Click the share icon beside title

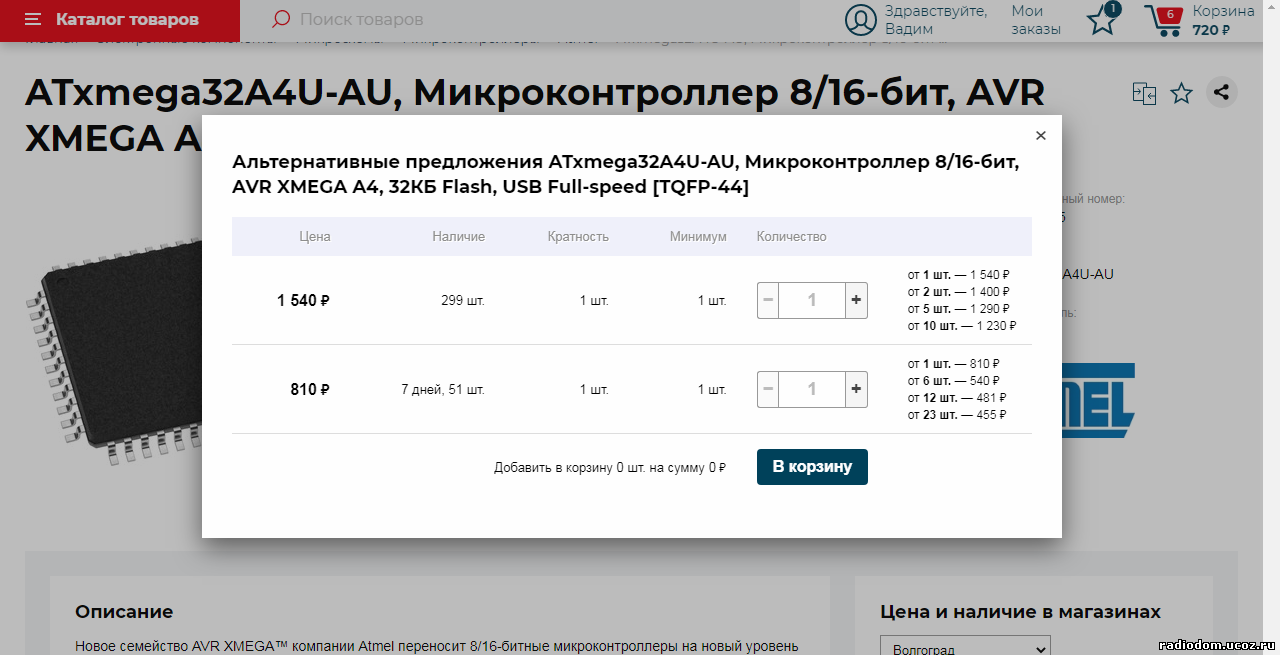tap(1221, 93)
